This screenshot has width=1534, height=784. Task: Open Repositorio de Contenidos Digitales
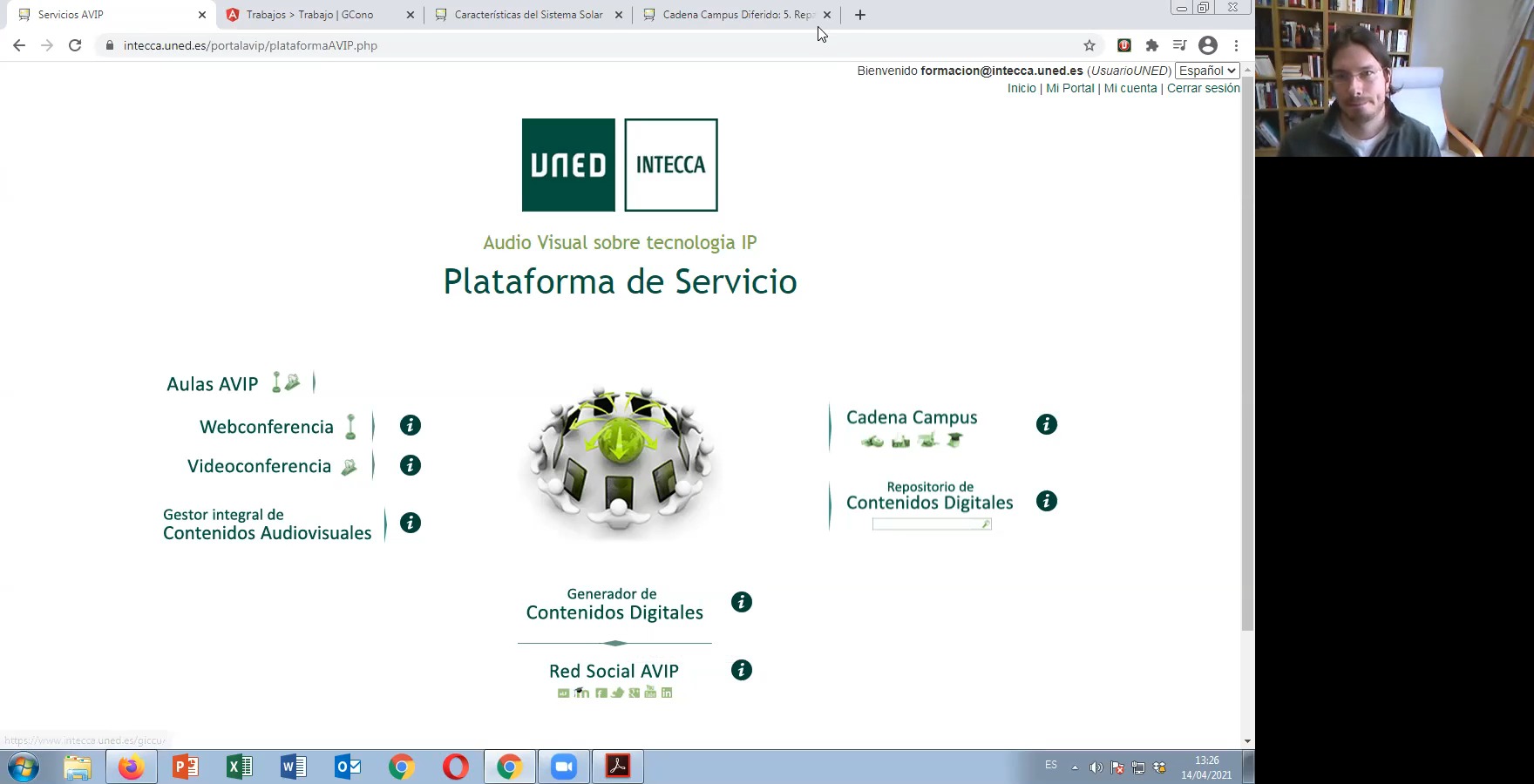point(930,496)
